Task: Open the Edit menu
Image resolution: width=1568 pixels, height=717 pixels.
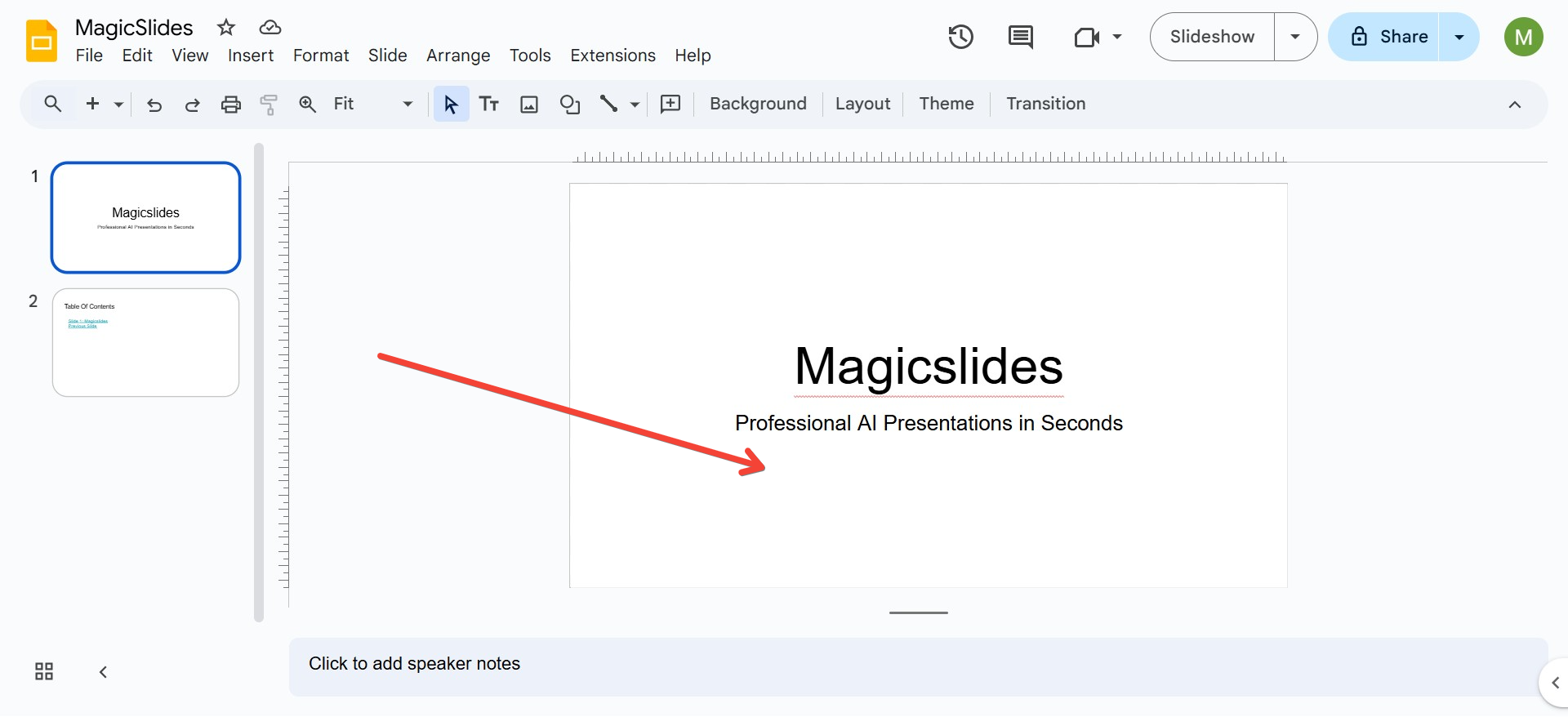Action: coord(137,56)
